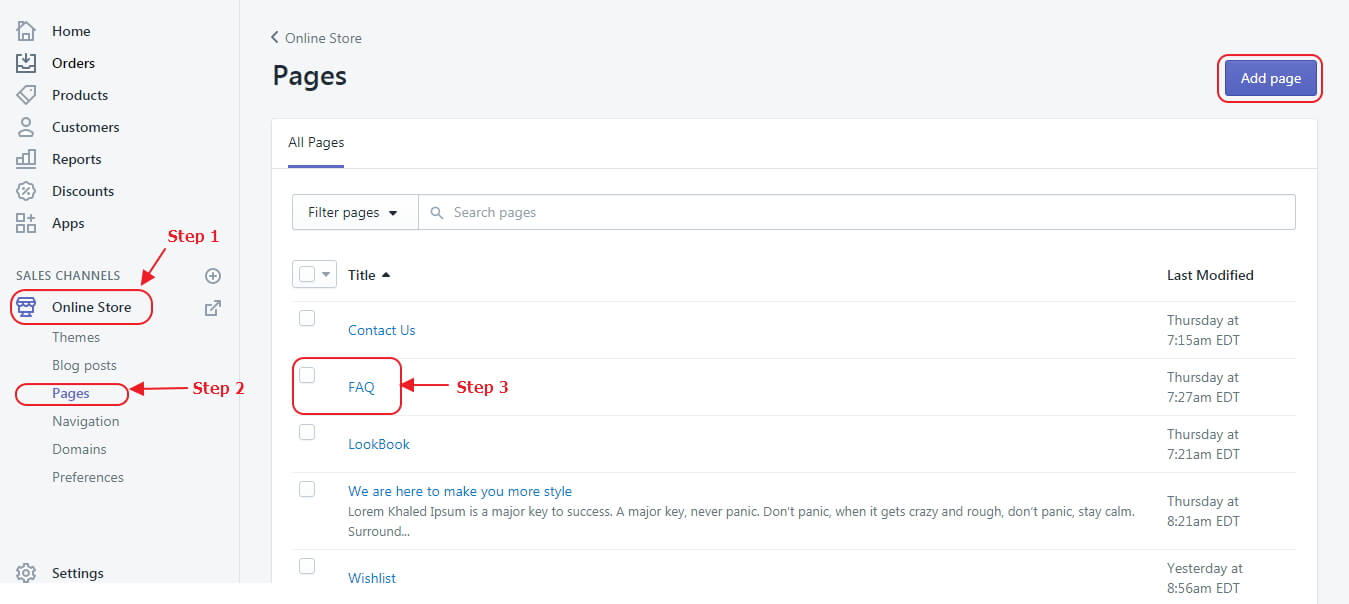This screenshot has width=1349, height=604.
Task: Open the Discounts menu item
Action: (x=83, y=191)
